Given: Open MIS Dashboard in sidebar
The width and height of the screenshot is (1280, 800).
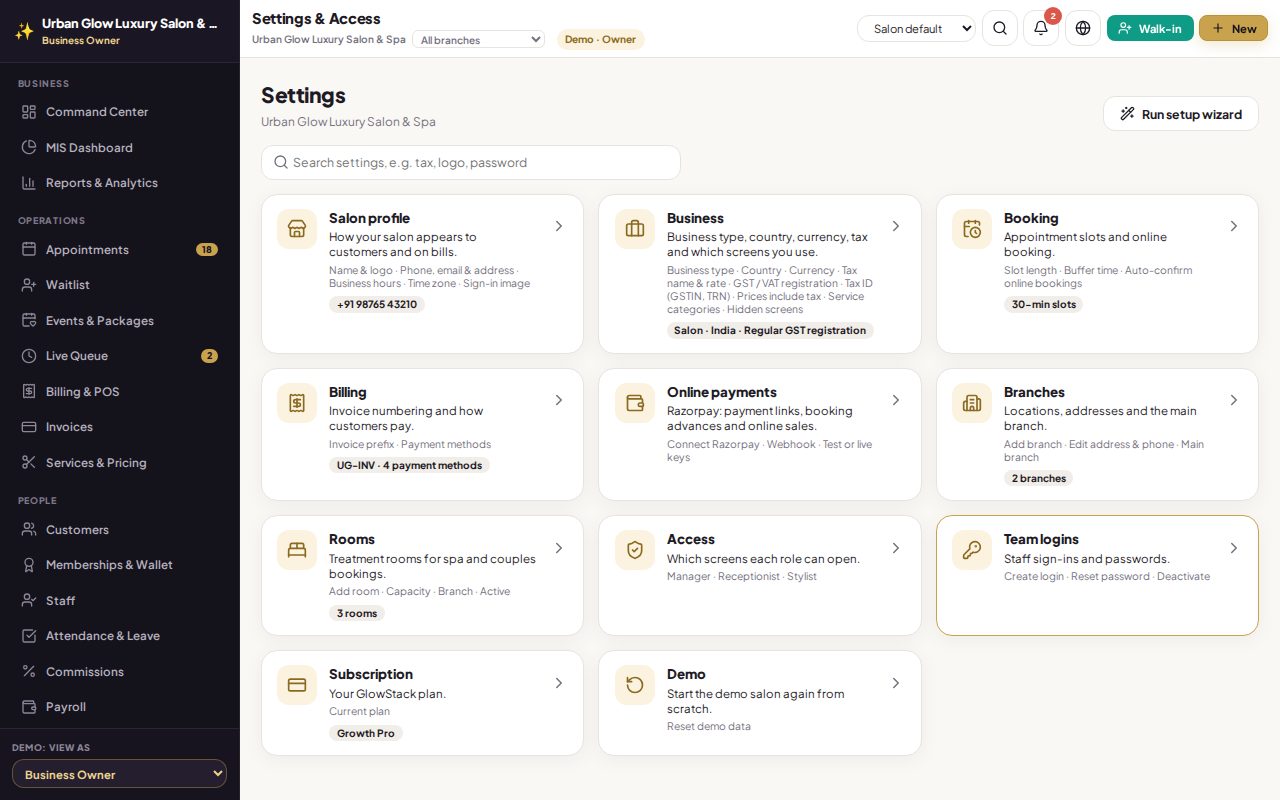Looking at the screenshot, I should pos(120,148).
